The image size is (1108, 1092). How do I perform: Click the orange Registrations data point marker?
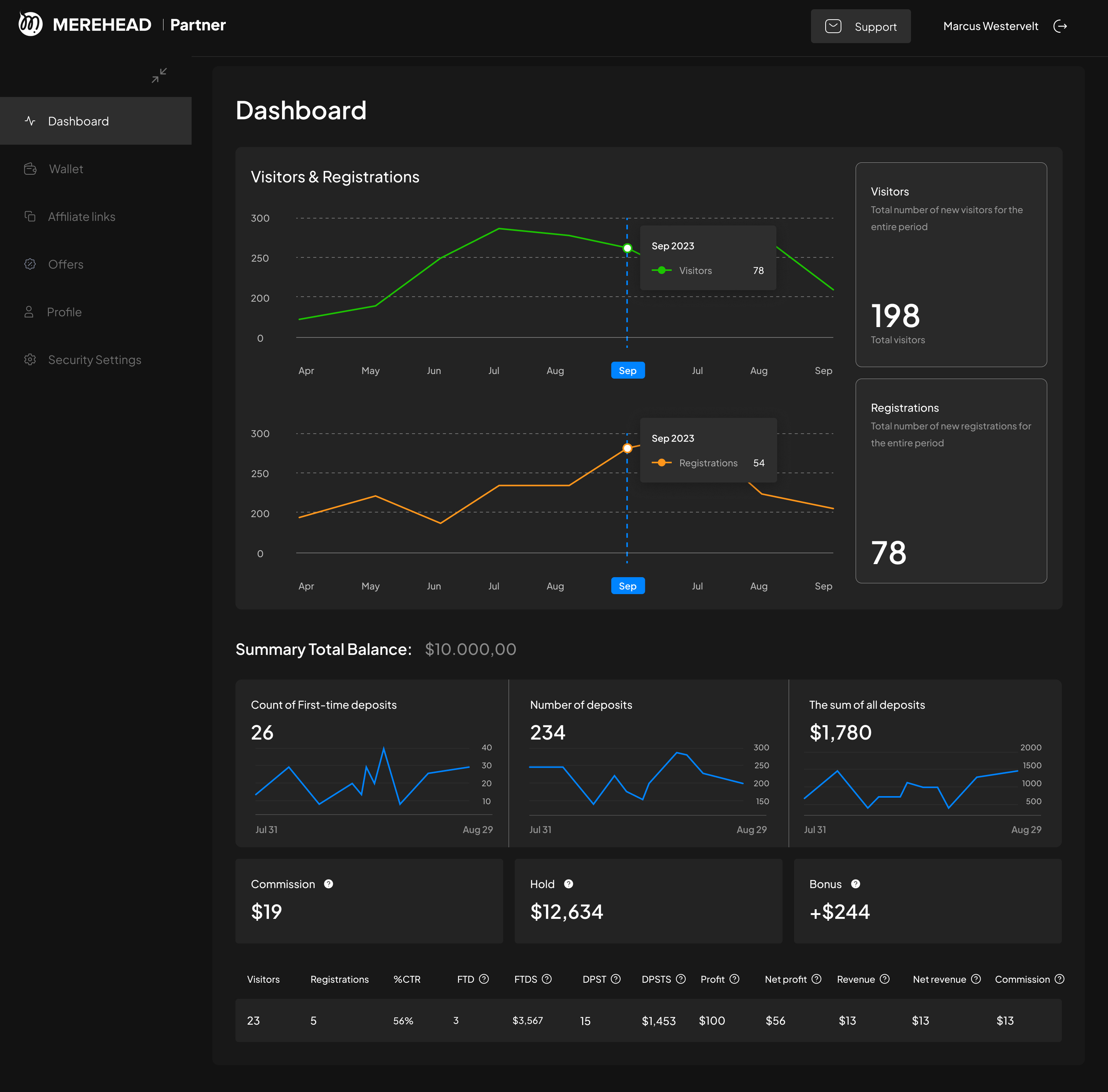click(627, 449)
